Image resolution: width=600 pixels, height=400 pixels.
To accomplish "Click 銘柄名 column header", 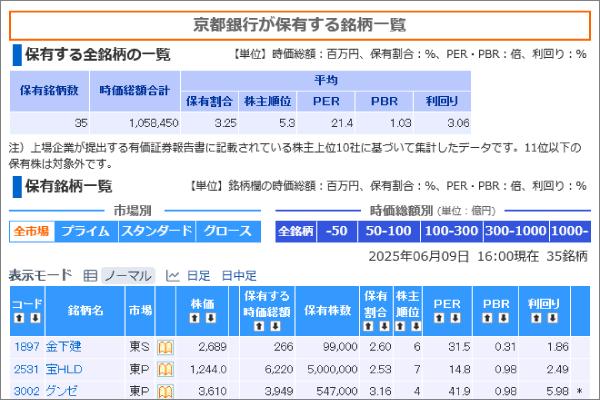I will [x=85, y=310].
